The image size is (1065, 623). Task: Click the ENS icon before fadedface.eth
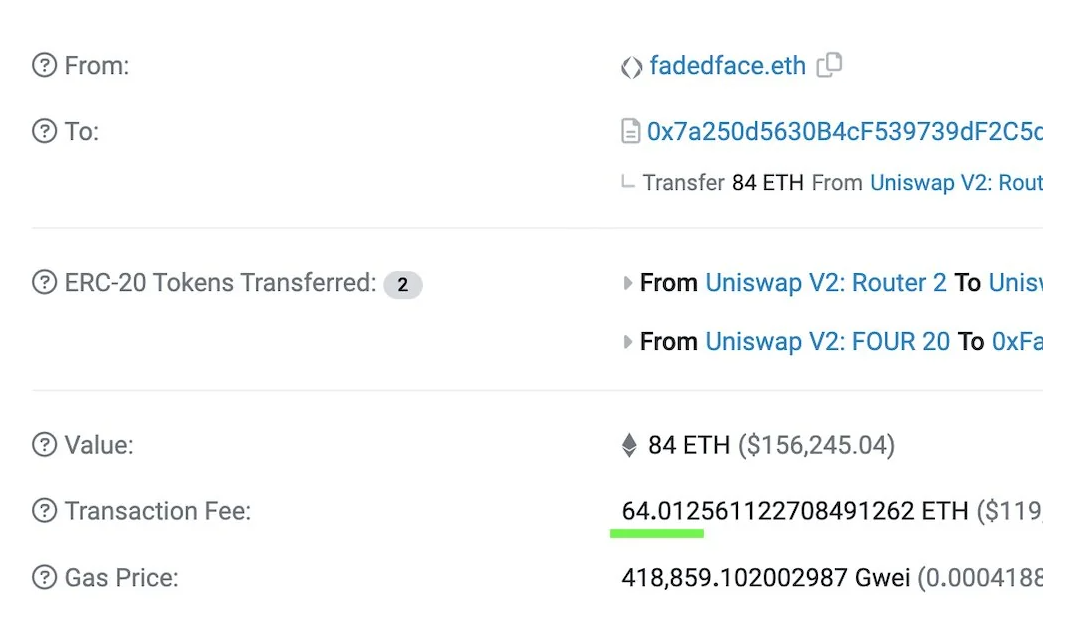(631, 67)
